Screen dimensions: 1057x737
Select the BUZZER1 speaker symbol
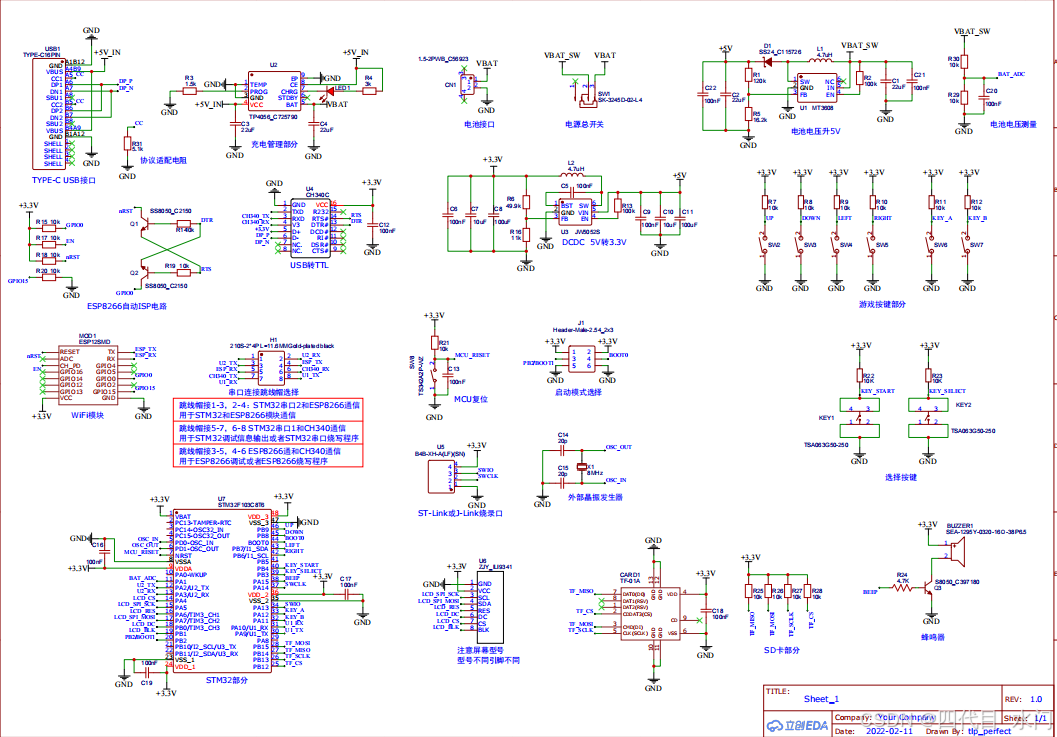click(x=958, y=554)
